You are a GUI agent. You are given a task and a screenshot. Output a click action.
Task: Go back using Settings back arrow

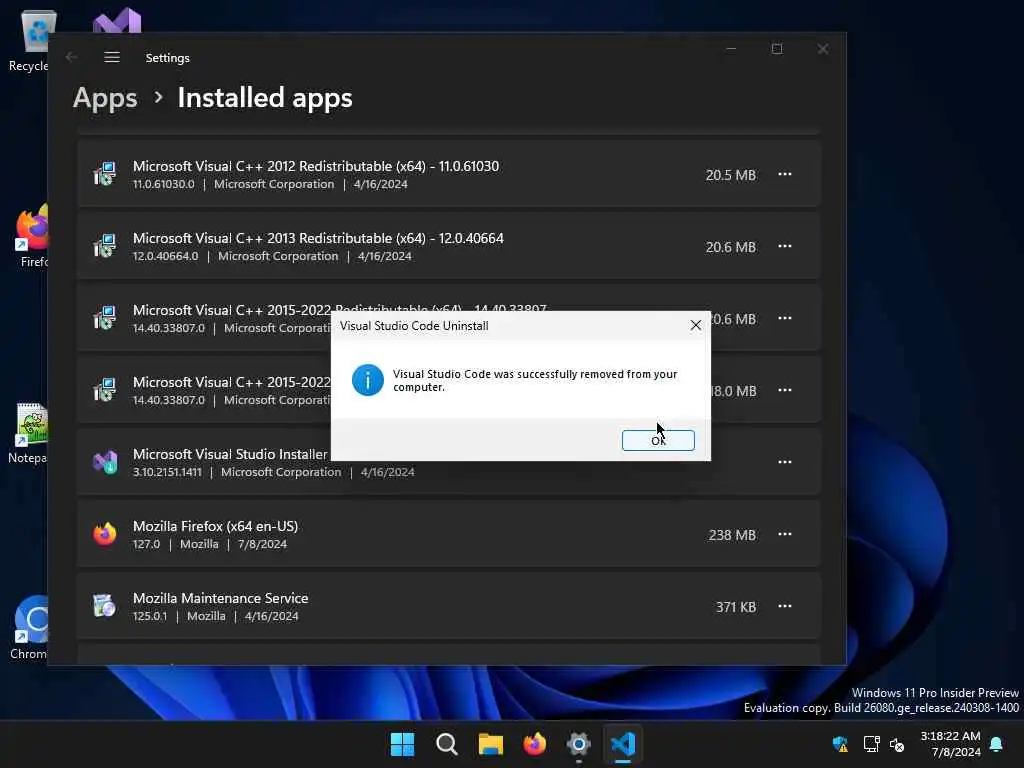click(71, 57)
